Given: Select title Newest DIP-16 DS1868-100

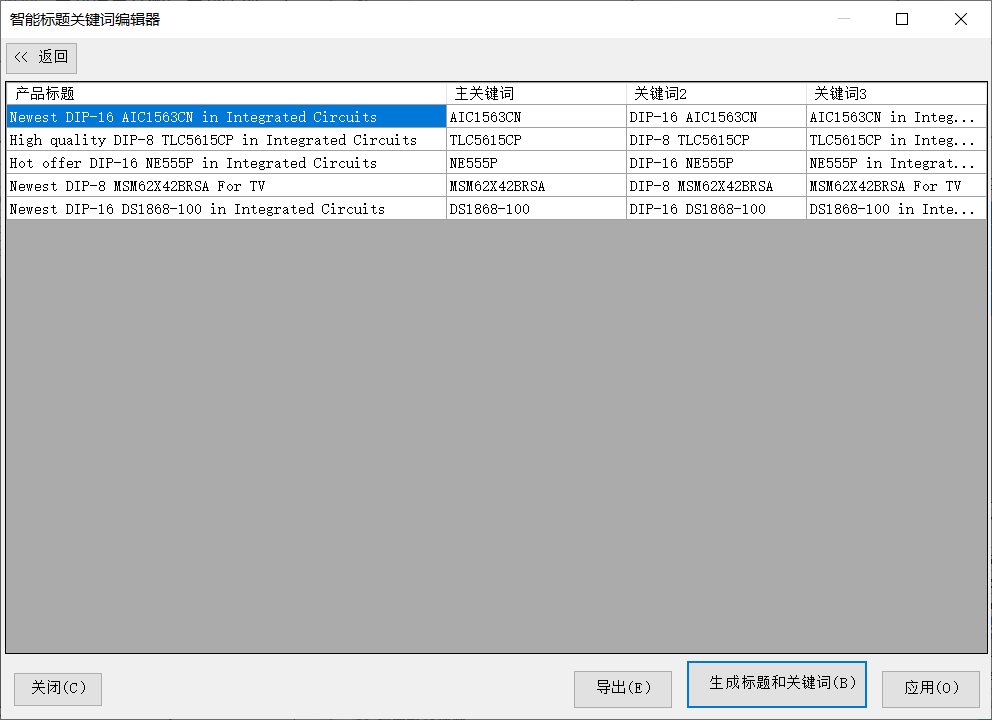Looking at the screenshot, I should click(226, 209).
